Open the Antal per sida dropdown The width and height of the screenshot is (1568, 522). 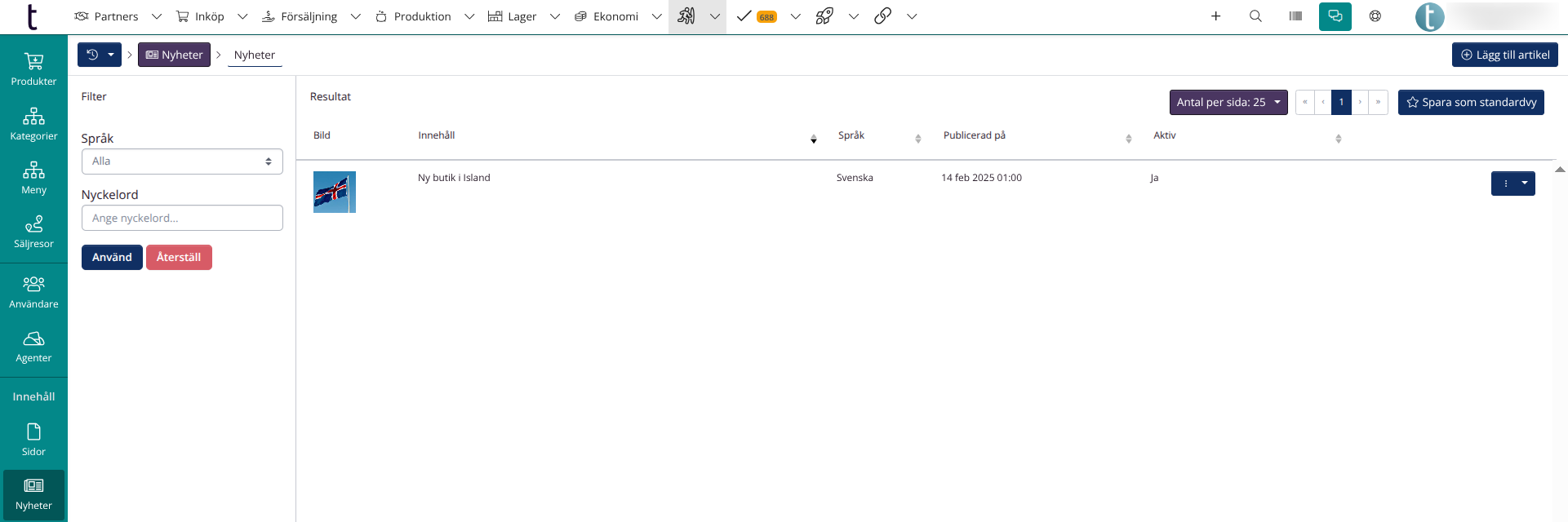point(1228,102)
